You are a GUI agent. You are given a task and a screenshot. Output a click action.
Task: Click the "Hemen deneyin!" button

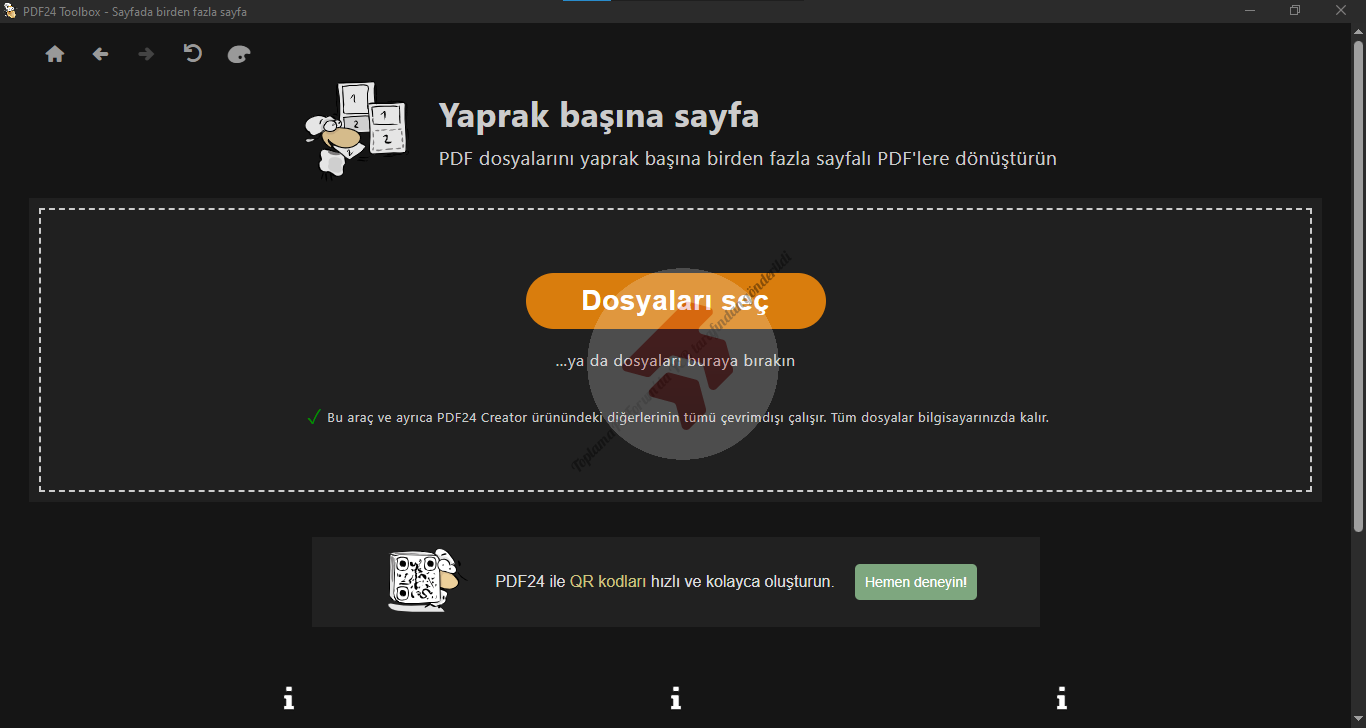916,582
